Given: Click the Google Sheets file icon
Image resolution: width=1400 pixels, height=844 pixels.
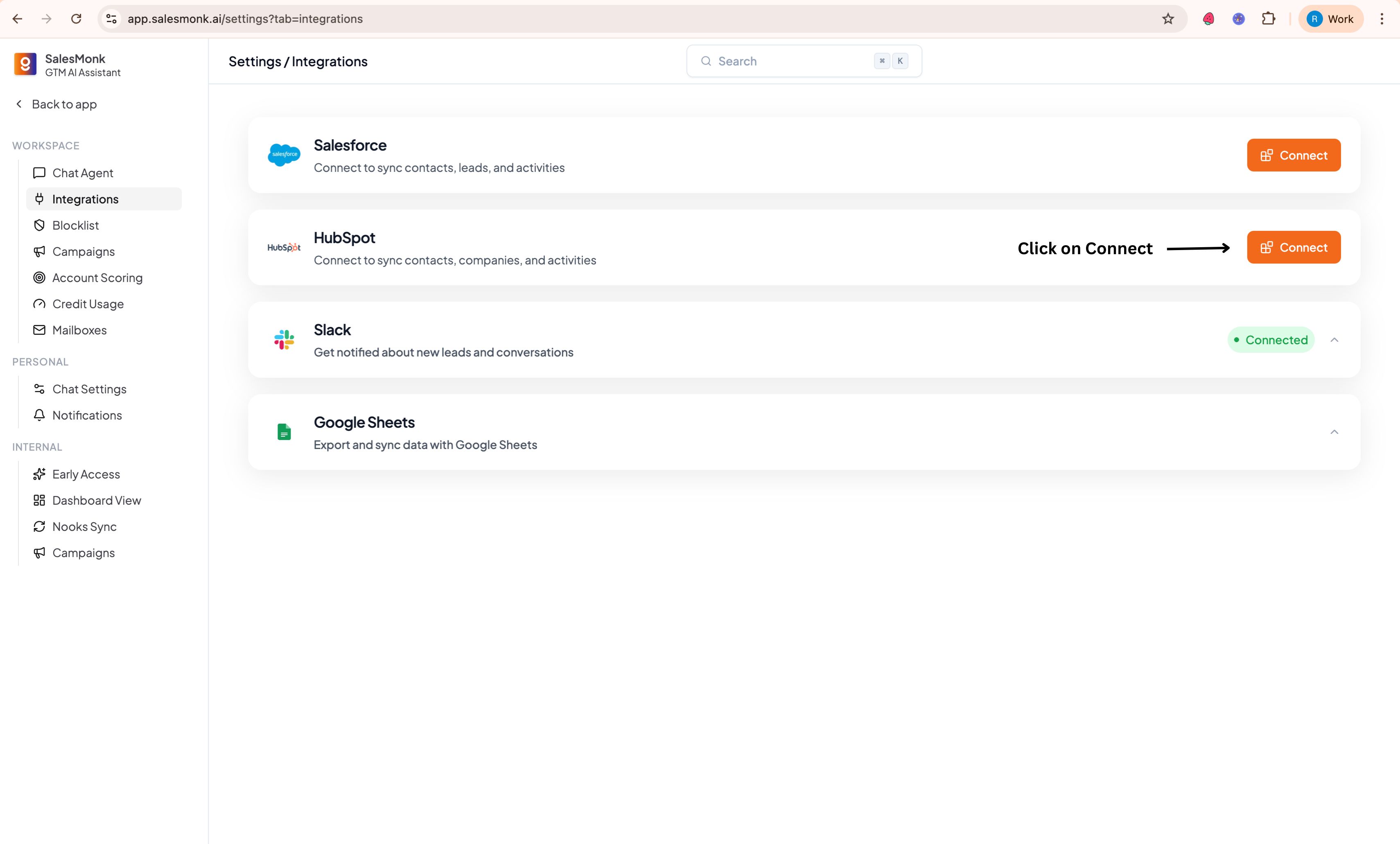Looking at the screenshot, I should pos(284,432).
